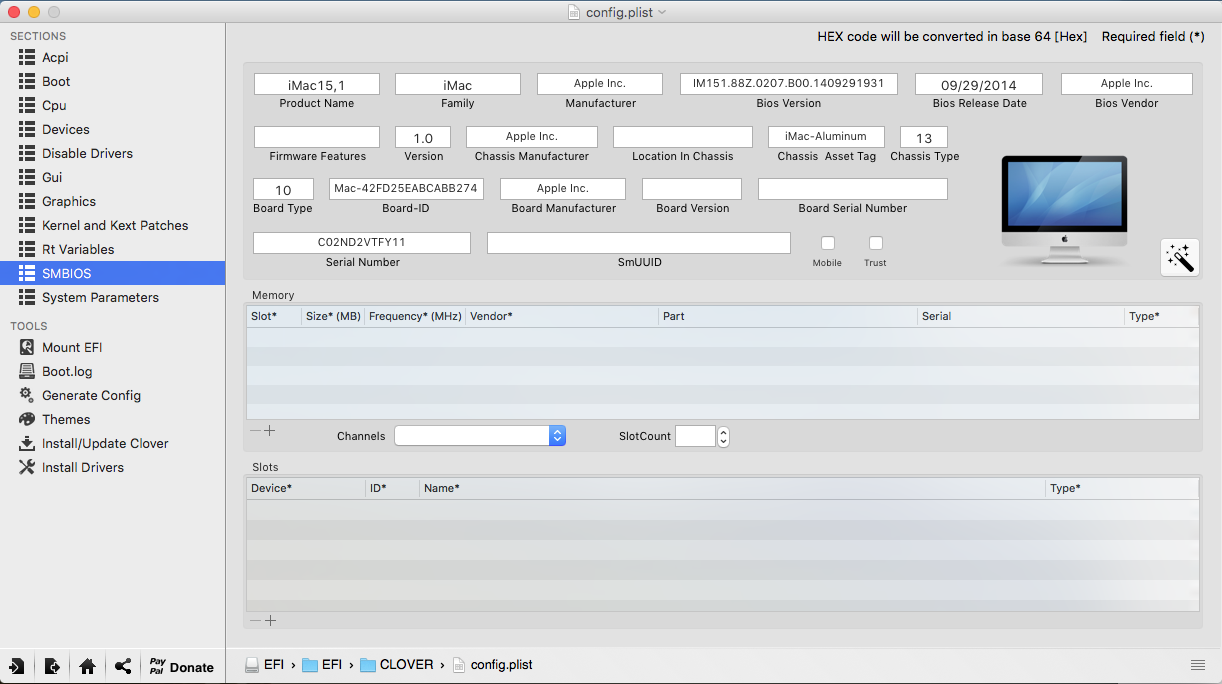The height and width of the screenshot is (684, 1222).
Task: Click the home icon
Action: click(x=87, y=666)
